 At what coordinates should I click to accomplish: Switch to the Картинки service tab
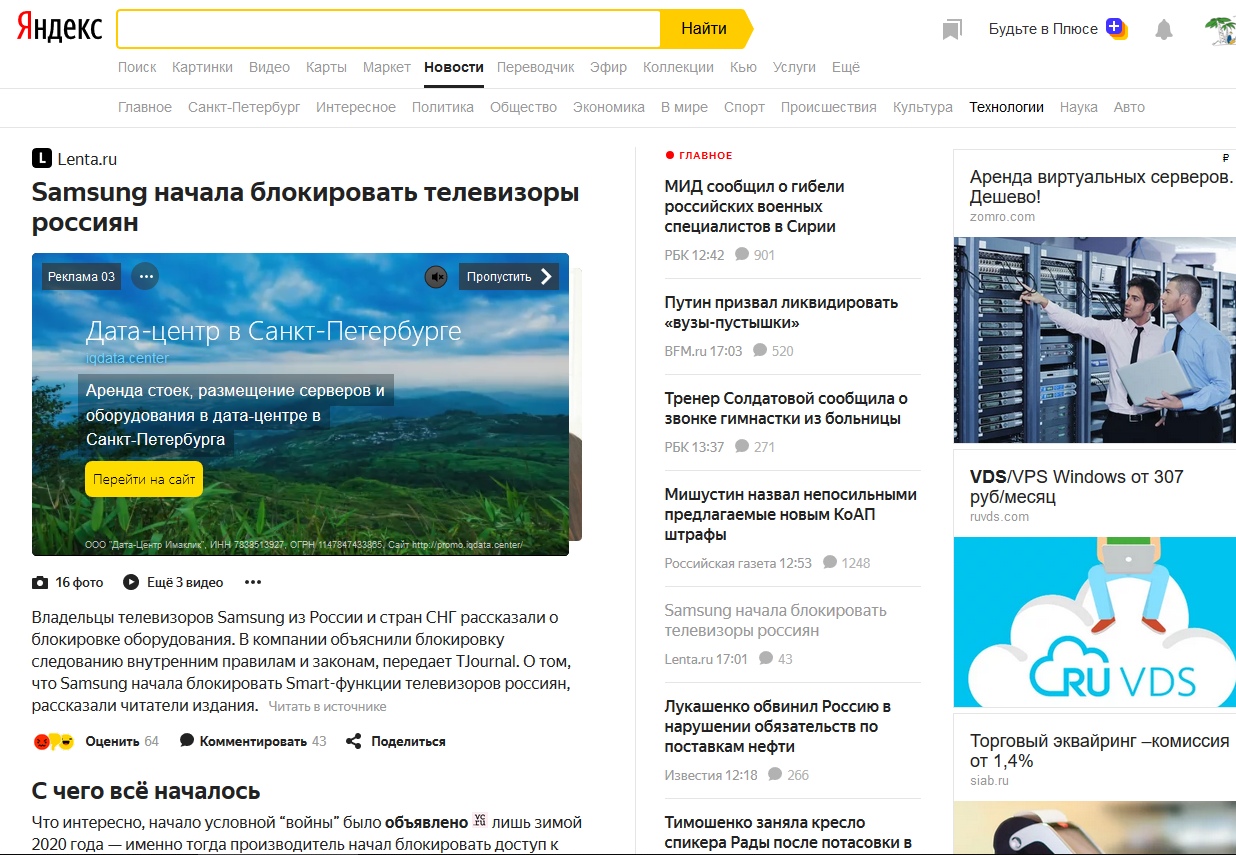tap(202, 67)
